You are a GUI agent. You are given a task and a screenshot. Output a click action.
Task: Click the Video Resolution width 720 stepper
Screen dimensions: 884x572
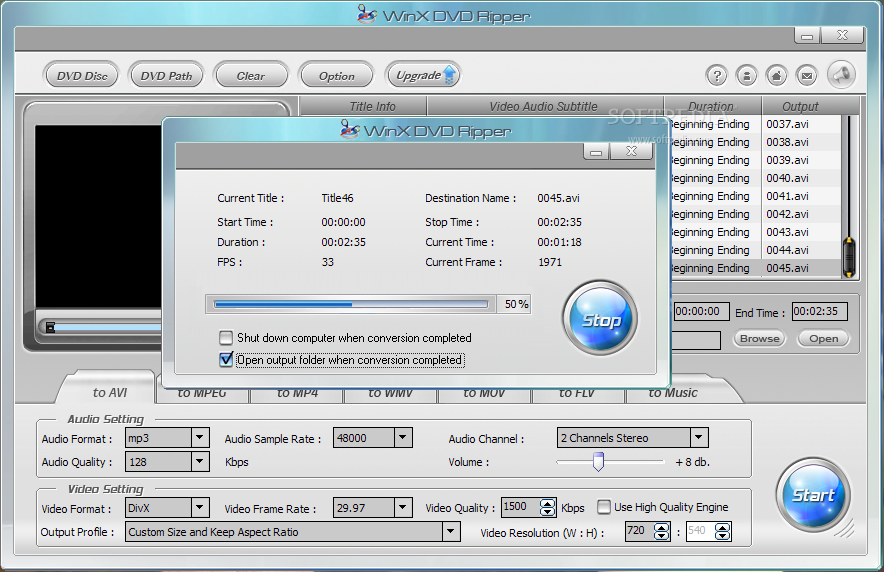(x=661, y=531)
